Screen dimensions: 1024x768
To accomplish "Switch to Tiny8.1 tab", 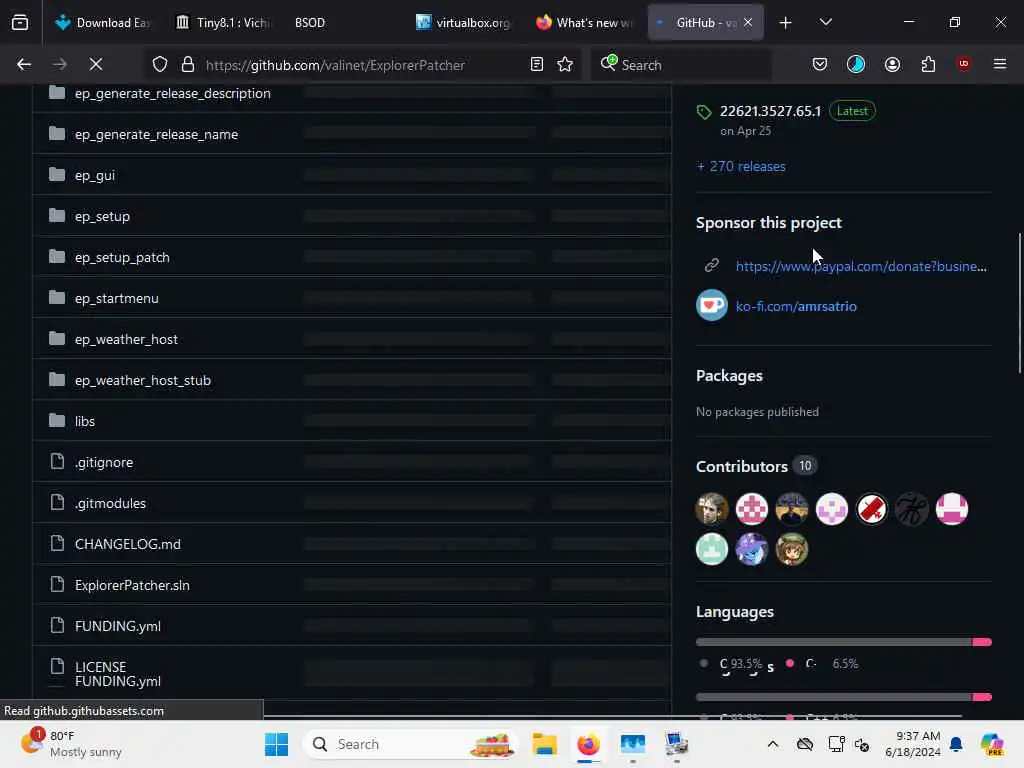I will [x=224, y=23].
